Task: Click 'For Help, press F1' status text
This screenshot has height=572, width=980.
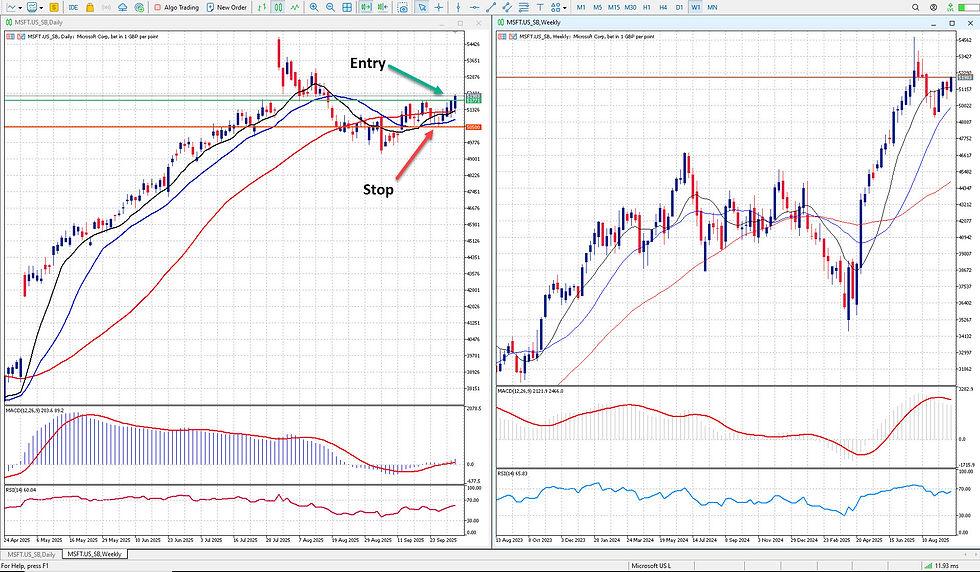Action: coord(24,566)
